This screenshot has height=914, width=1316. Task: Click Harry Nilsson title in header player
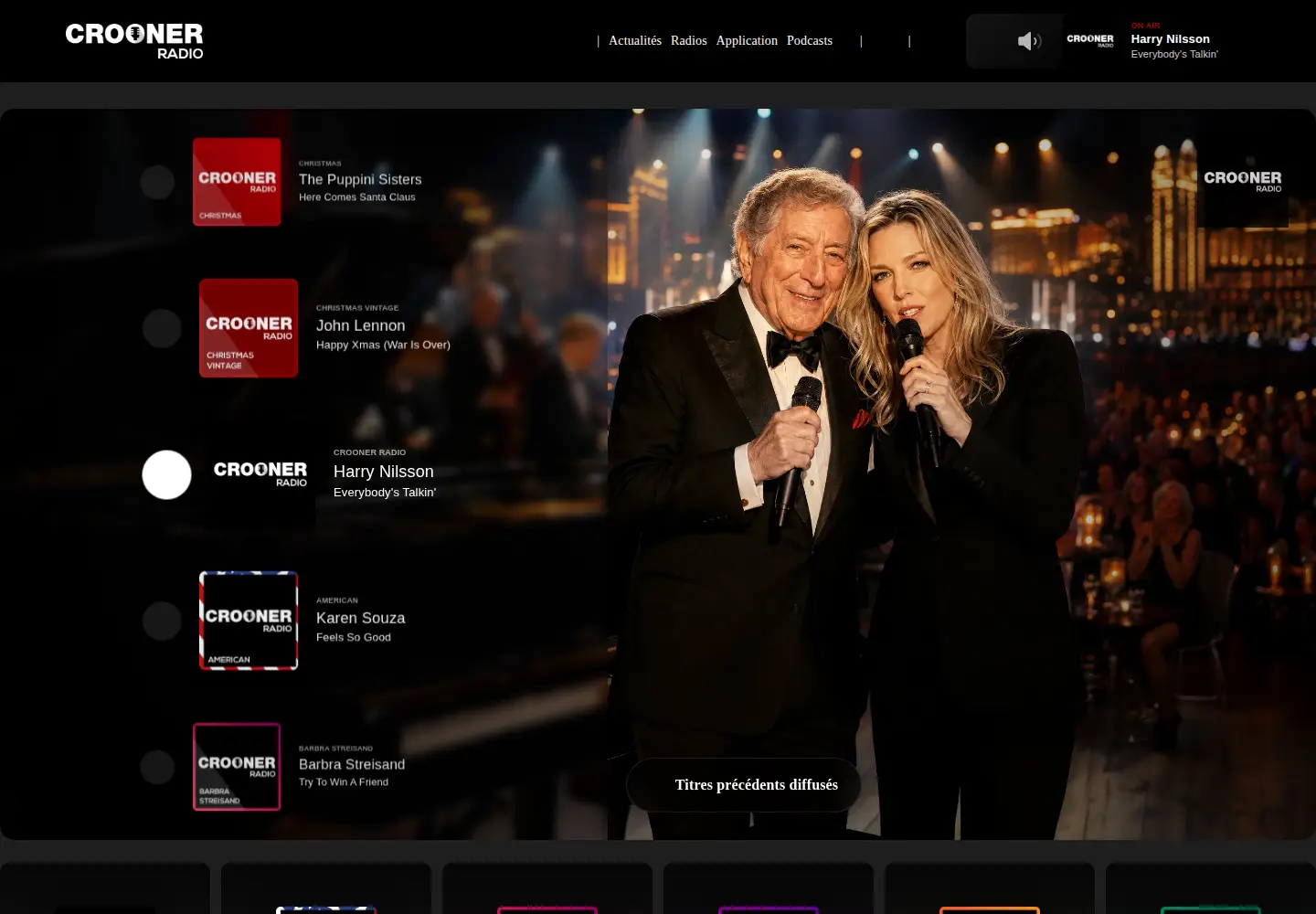pos(1171,38)
